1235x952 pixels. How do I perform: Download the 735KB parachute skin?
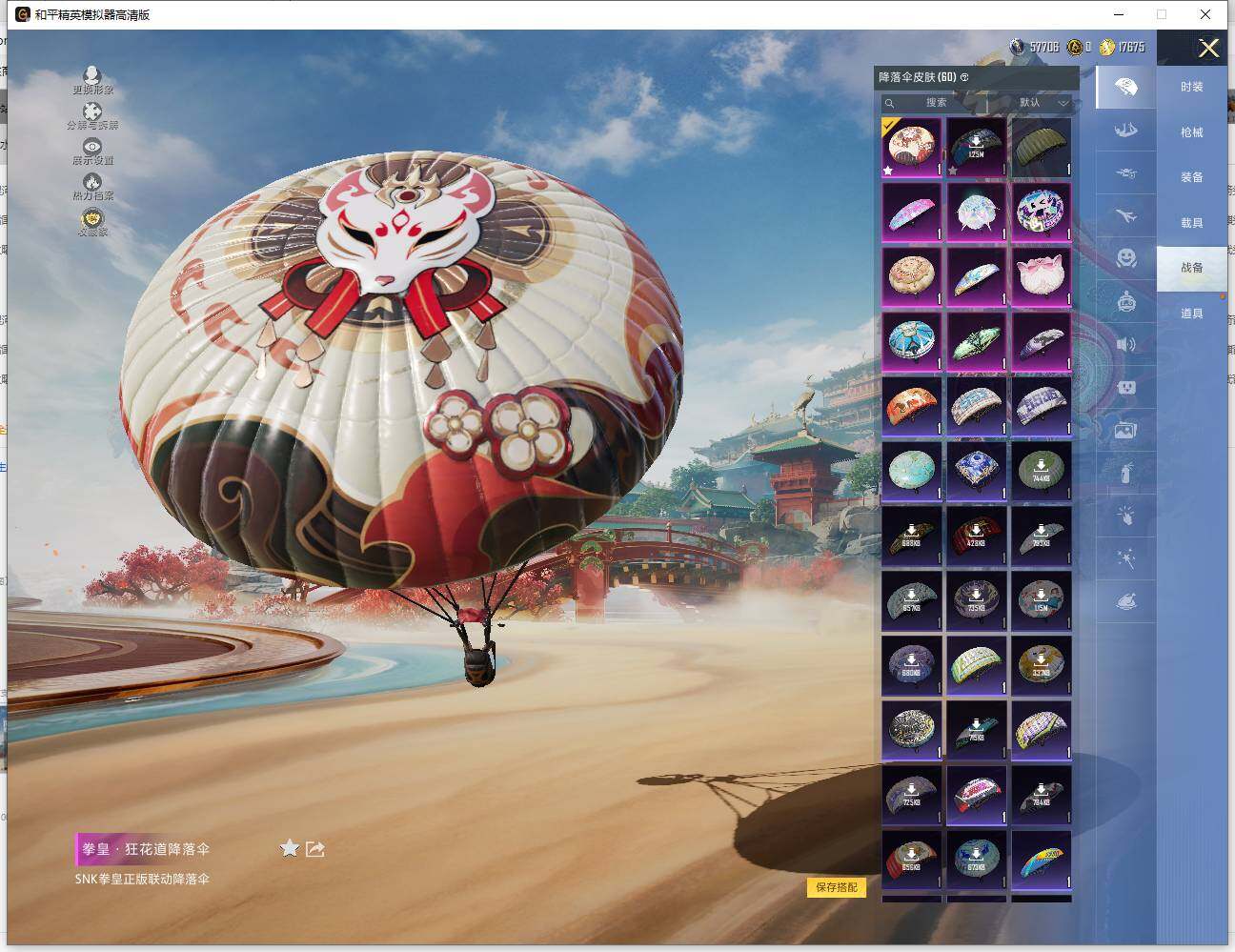pos(977,601)
